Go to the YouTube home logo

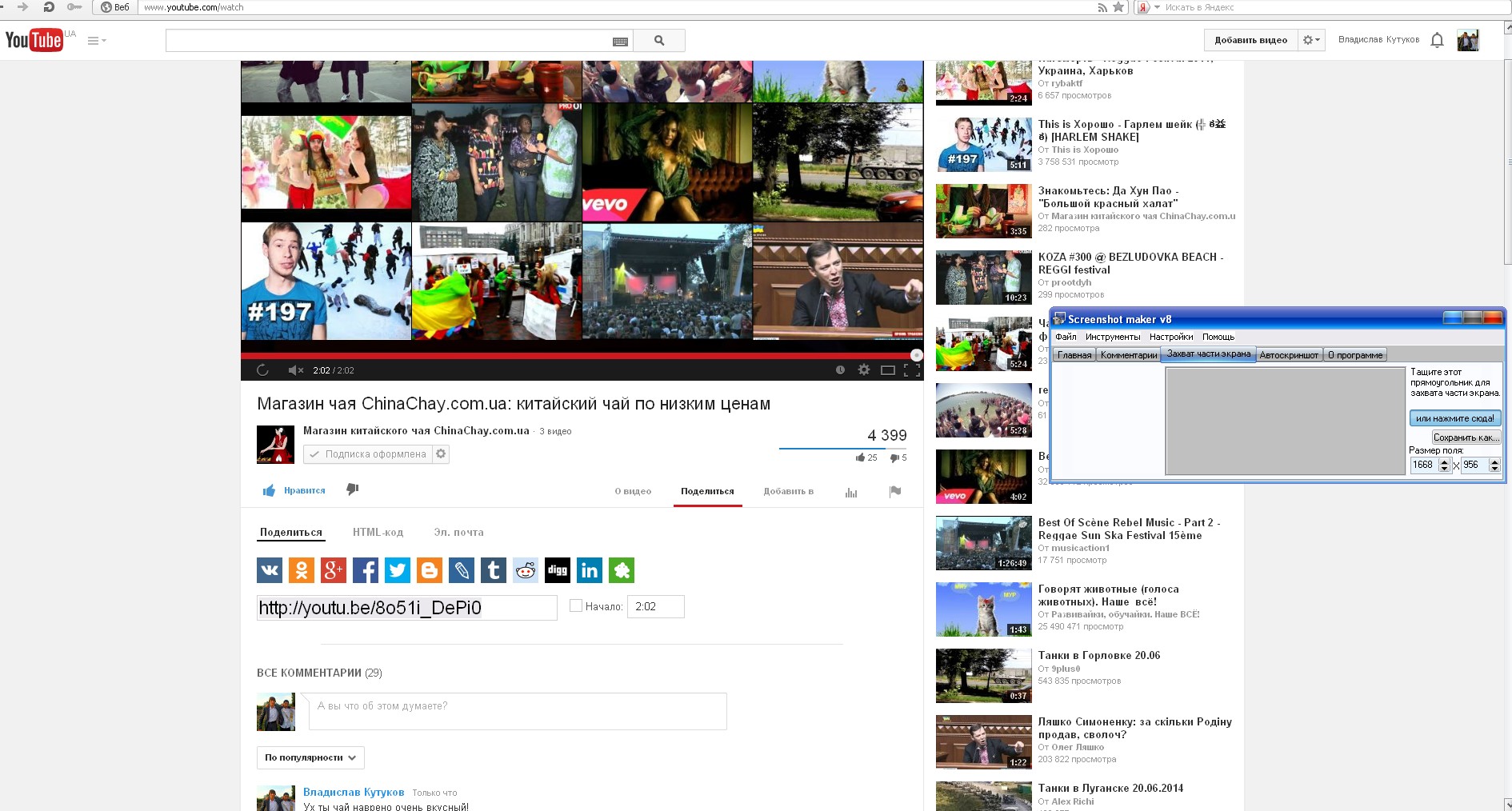[x=34, y=40]
